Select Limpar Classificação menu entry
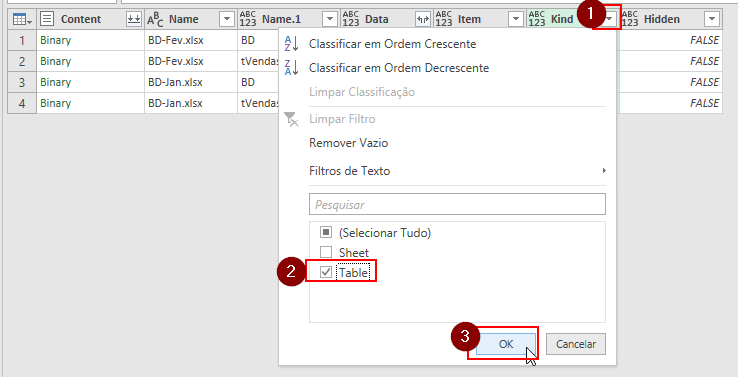This screenshot has width=738, height=377. point(362,92)
